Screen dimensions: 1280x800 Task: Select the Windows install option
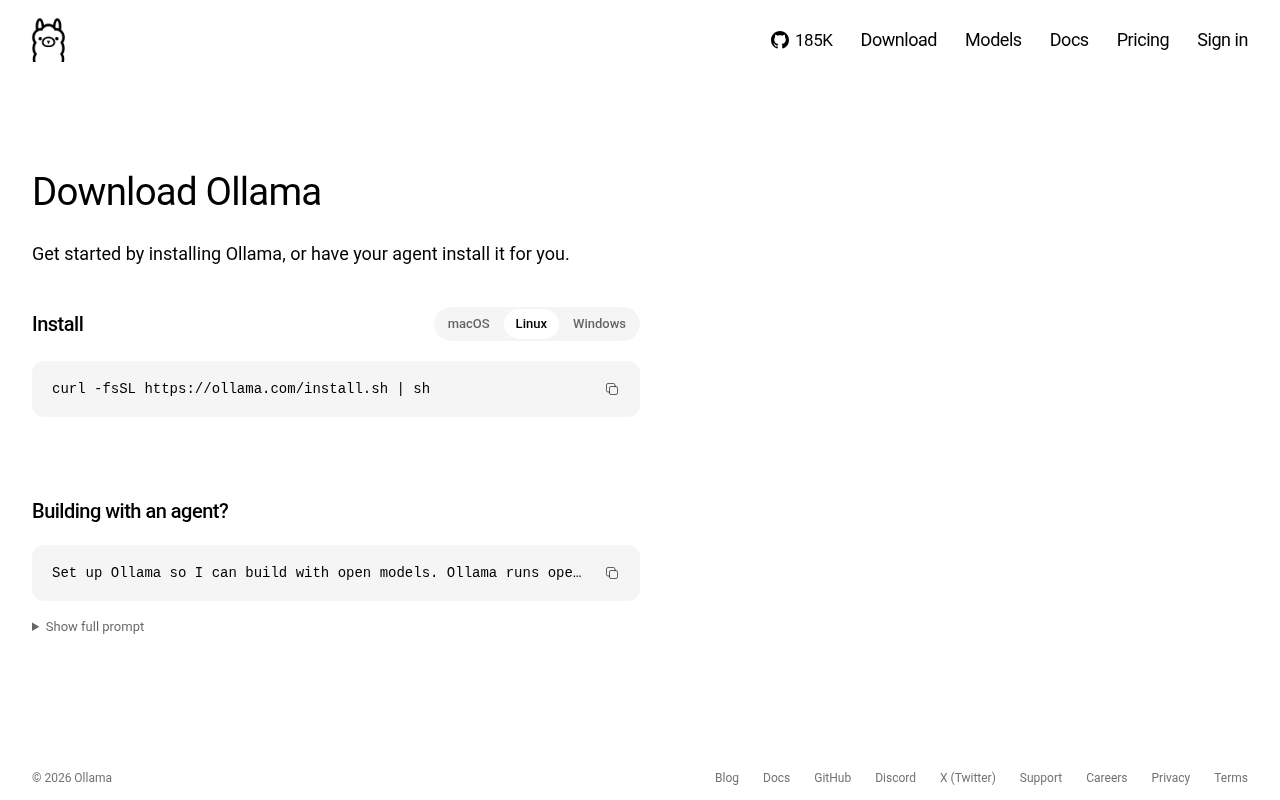point(599,324)
